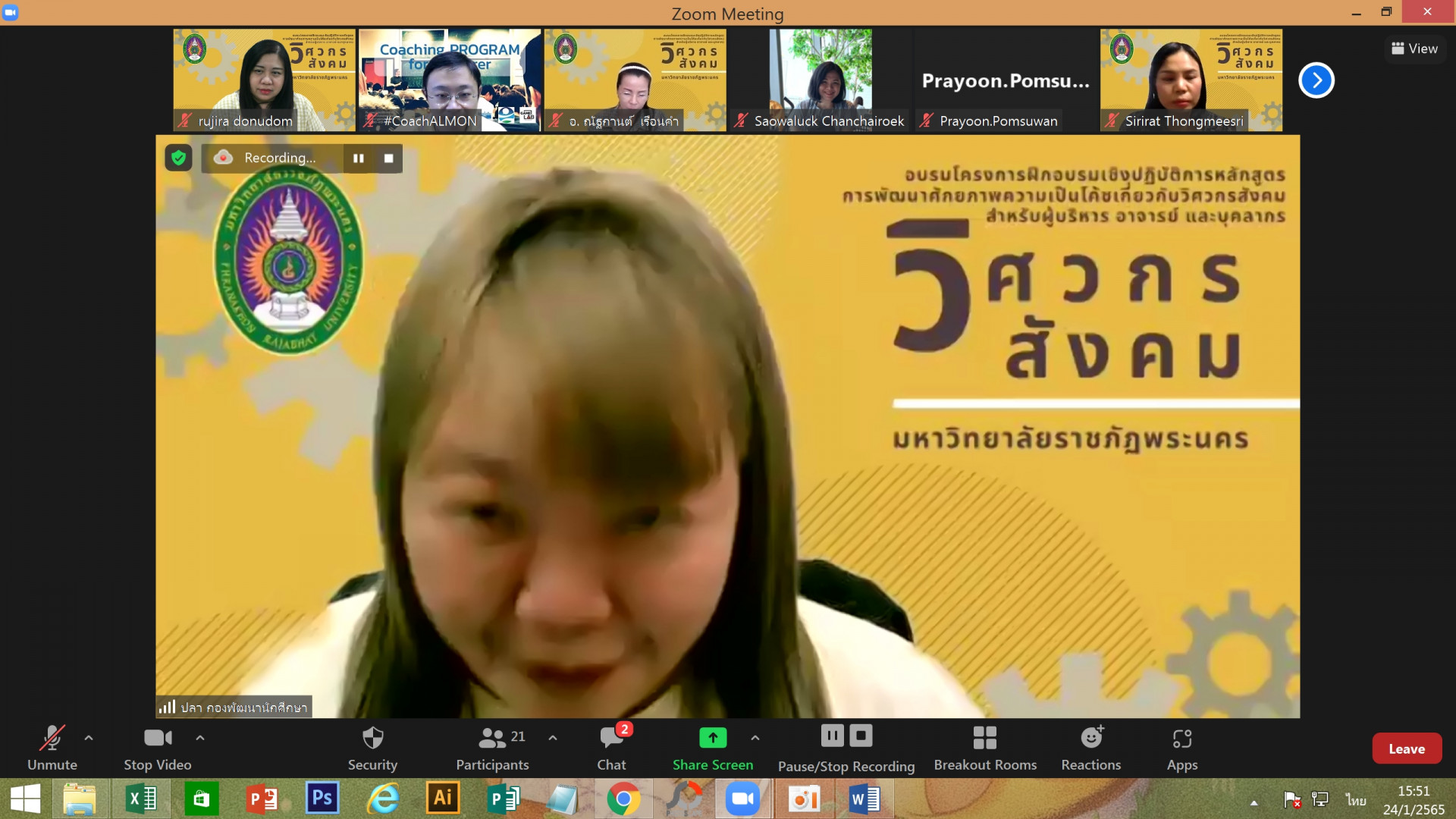
Task: Pause recording in the bottom toolbar
Action: 832,736
